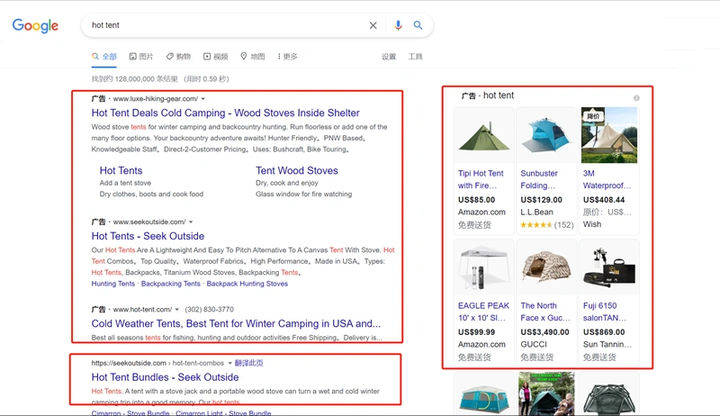Open the More (更多) menu
Viewport: 720px width, 416px height.
(287, 56)
